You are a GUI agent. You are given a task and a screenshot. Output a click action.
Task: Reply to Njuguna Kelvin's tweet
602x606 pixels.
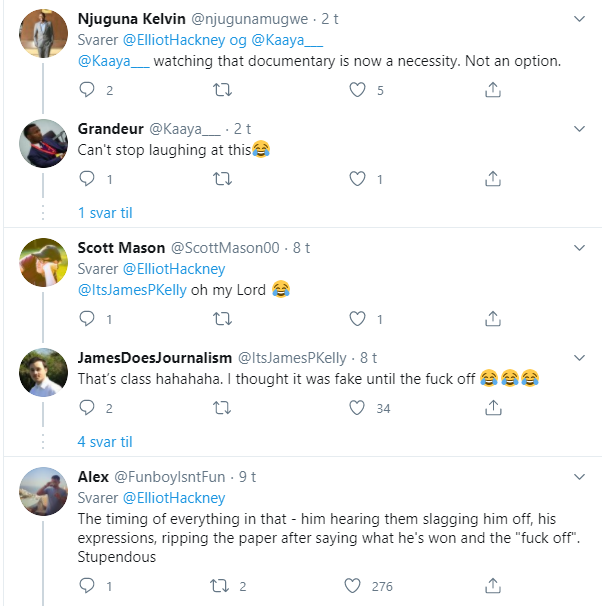coord(87,91)
